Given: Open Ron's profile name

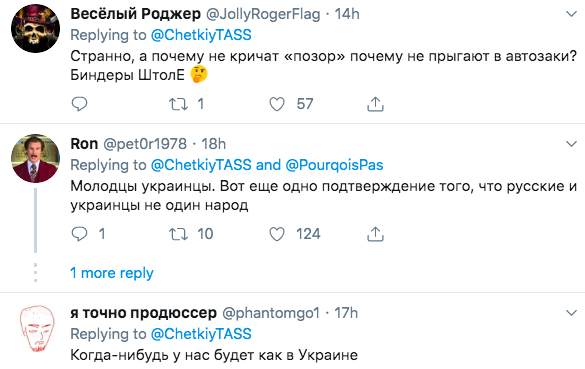Looking at the screenshot, I should [x=84, y=144].
